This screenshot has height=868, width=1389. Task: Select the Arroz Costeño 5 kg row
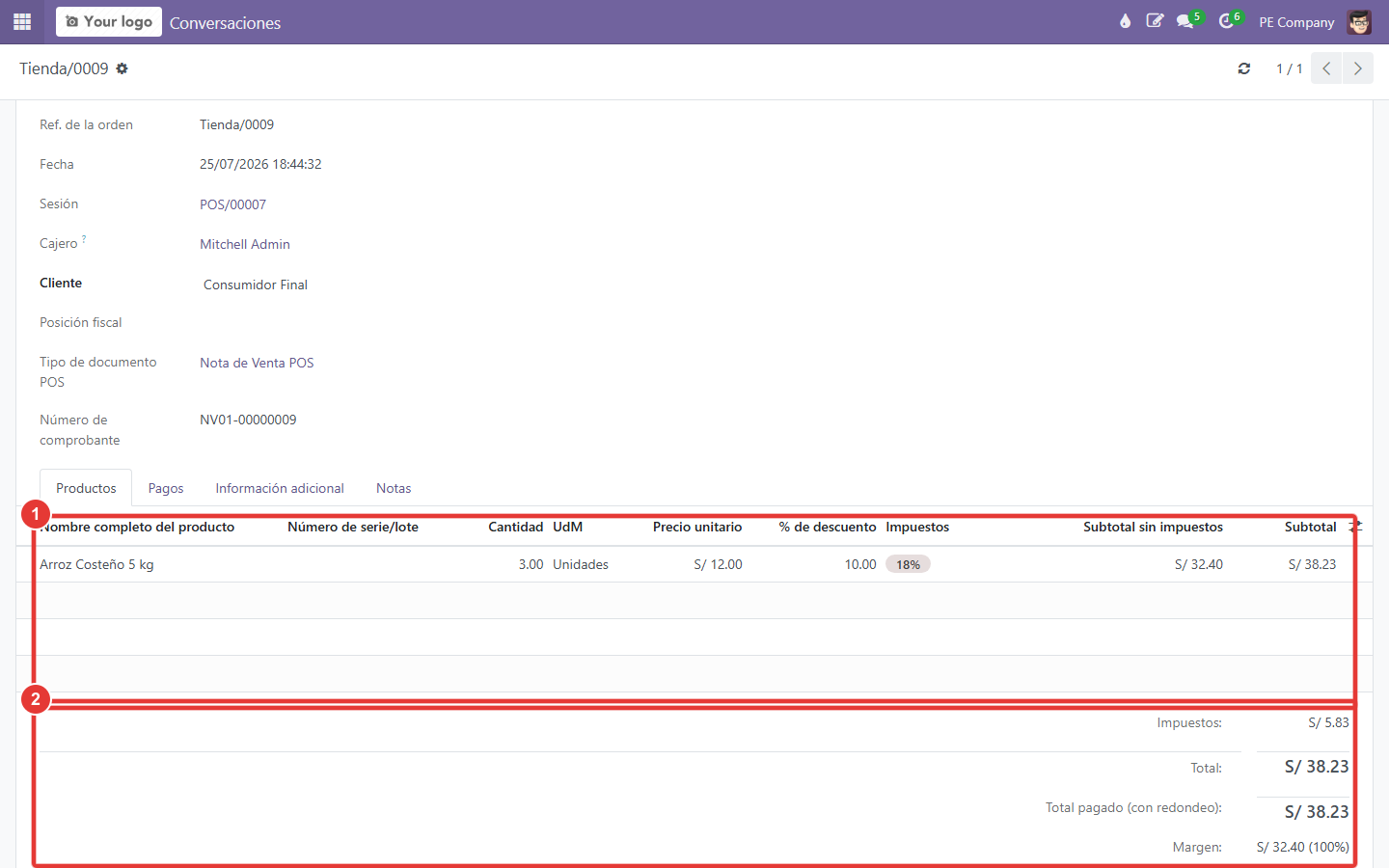click(694, 564)
